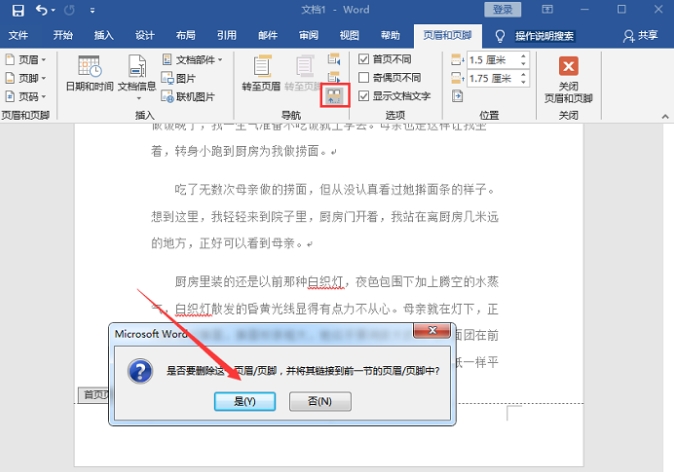Screen dimensions: 674x472
Task: Increase header top distance spinner
Action: [523, 56]
